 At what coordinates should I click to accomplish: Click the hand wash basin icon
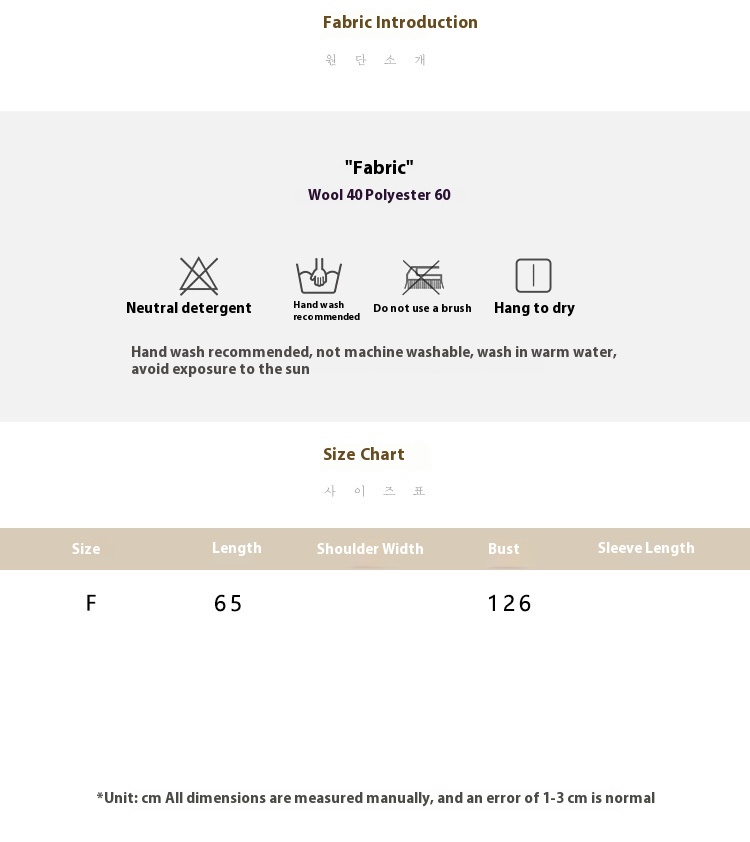tap(319, 275)
